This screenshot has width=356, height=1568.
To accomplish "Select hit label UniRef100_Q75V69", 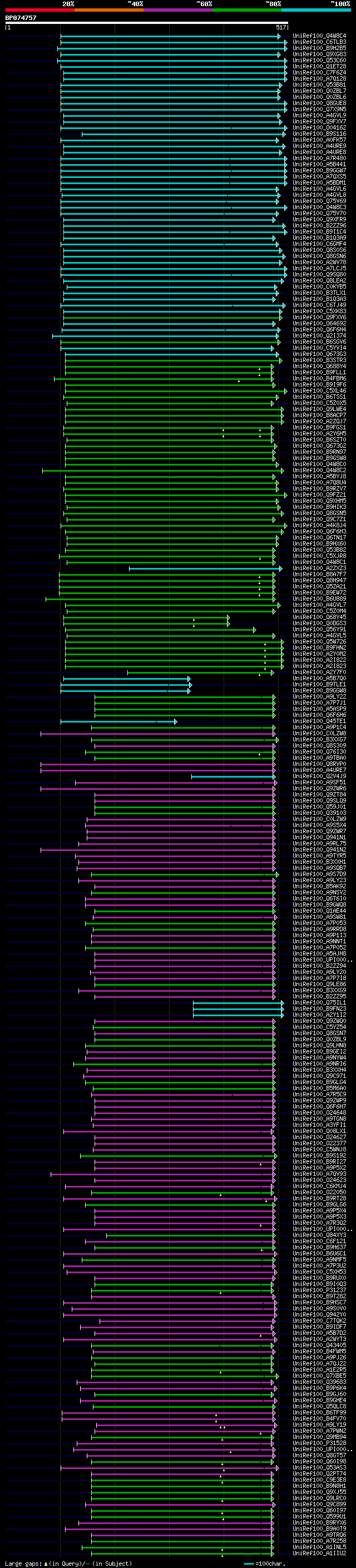I will 319,201.
